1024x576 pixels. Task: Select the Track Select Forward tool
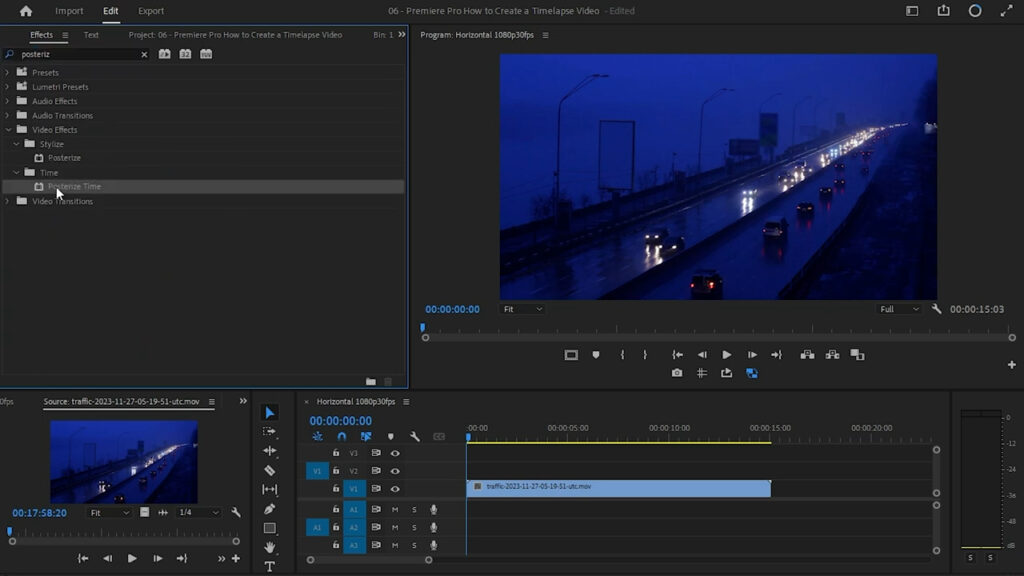tap(269, 432)
